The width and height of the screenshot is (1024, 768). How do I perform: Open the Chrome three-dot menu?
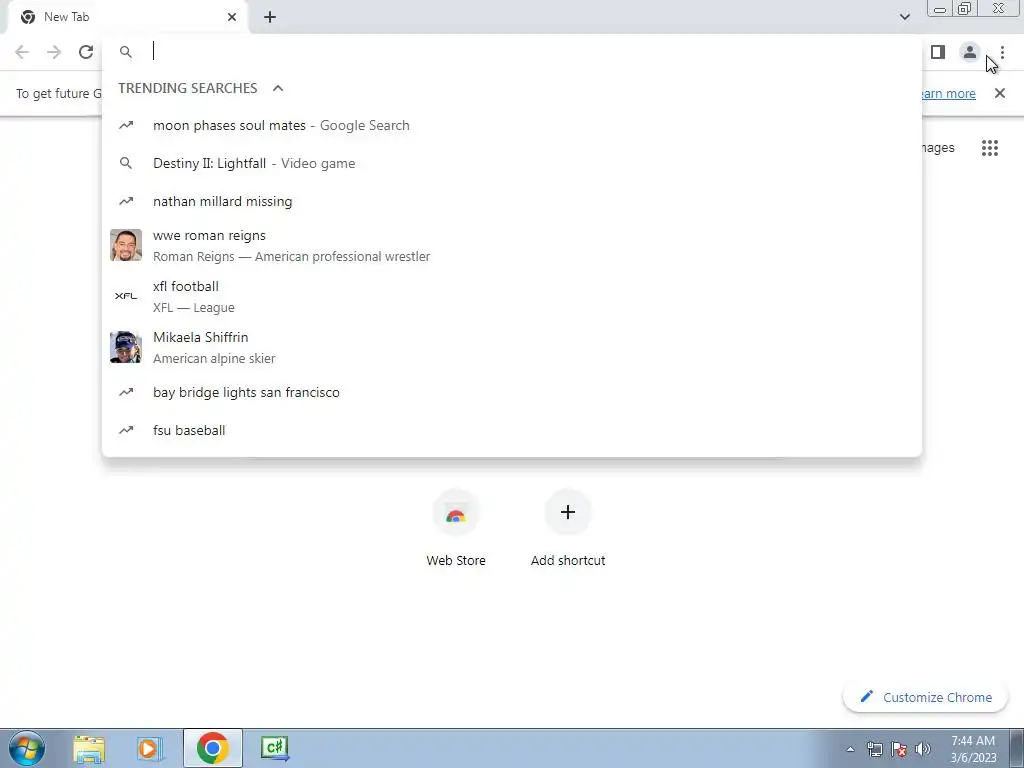[x=1002, y=52]
